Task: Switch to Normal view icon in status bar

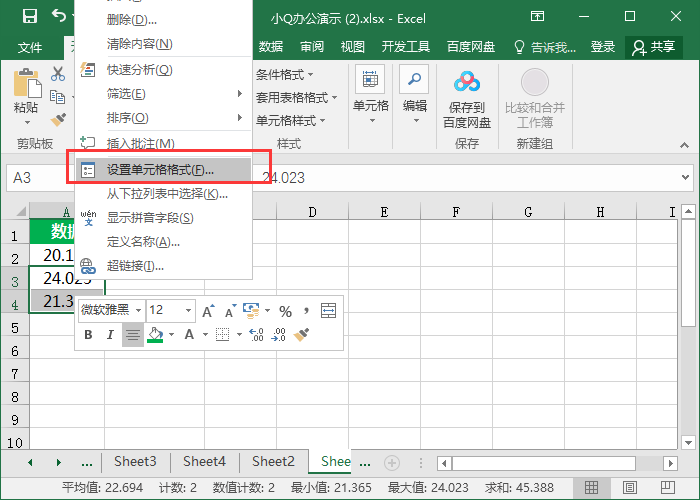Action: 591,487
